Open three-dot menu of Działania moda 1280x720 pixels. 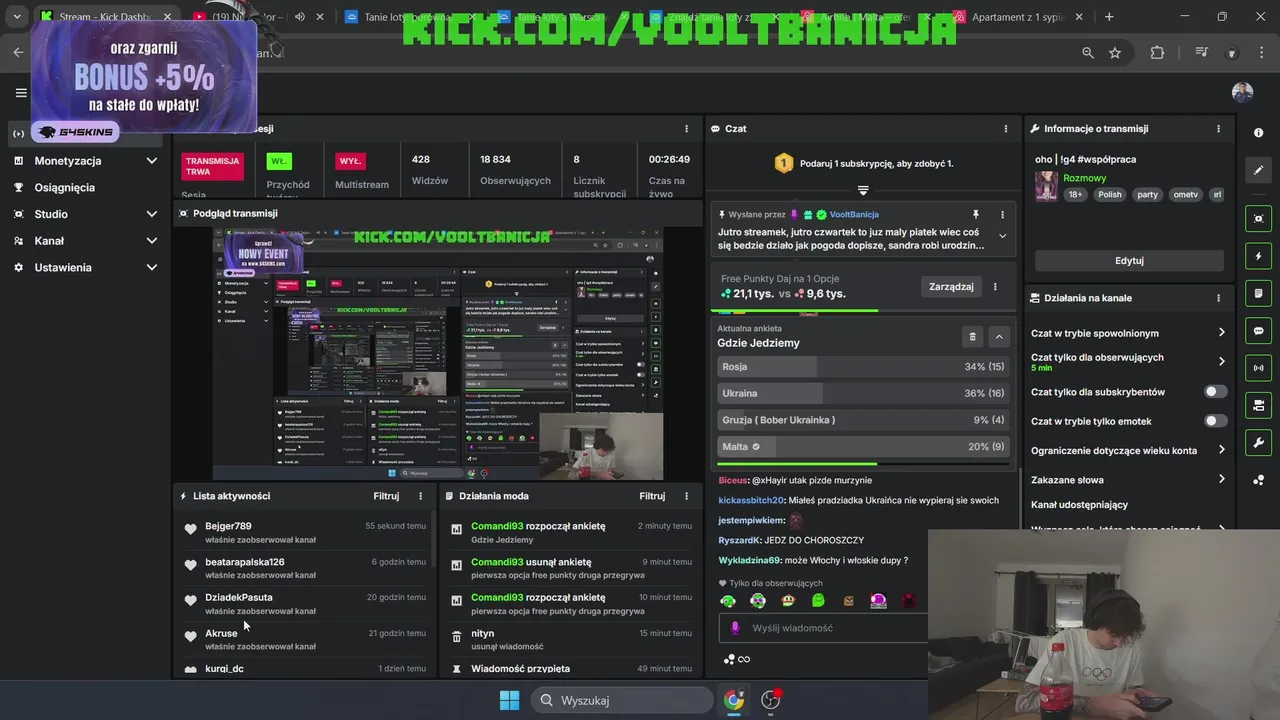click(x=686, y=496)
